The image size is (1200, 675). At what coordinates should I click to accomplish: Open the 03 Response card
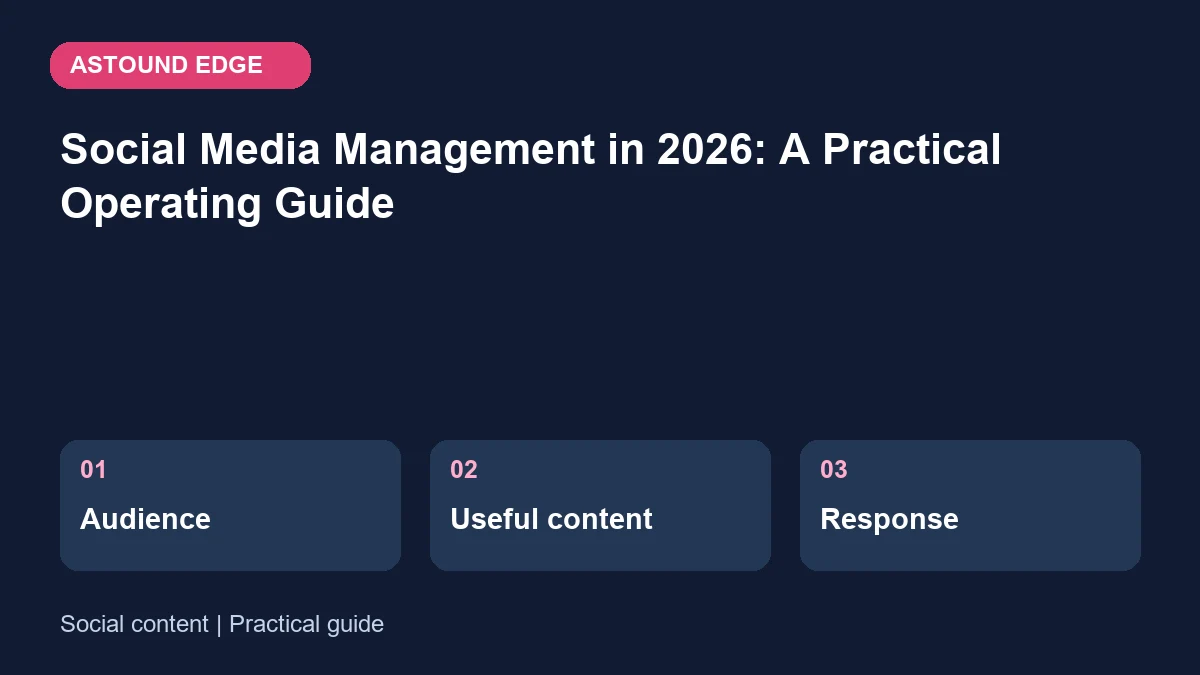[970, 505]
